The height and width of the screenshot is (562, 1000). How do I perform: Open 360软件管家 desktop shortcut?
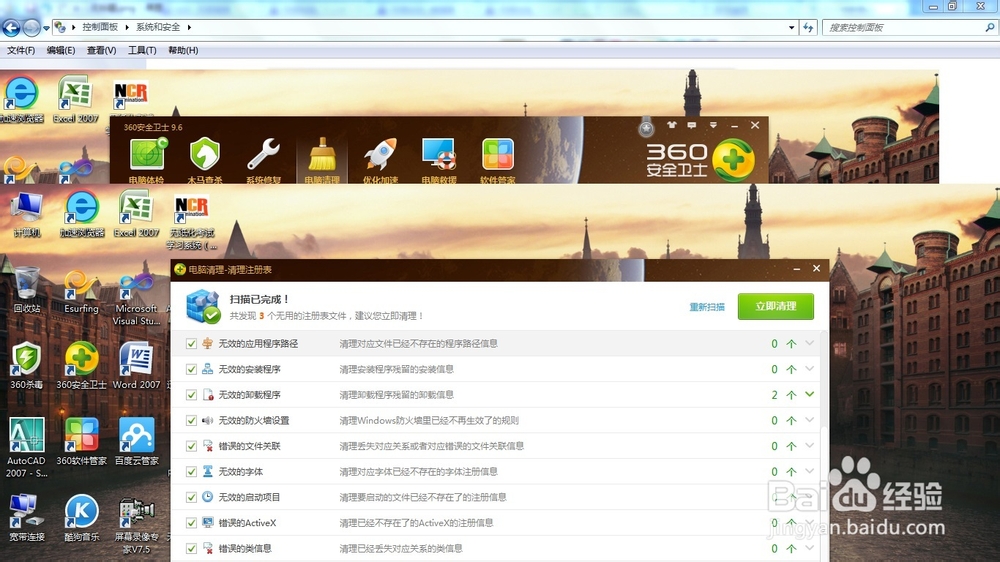pyautogui.click(x=82, y=441)
